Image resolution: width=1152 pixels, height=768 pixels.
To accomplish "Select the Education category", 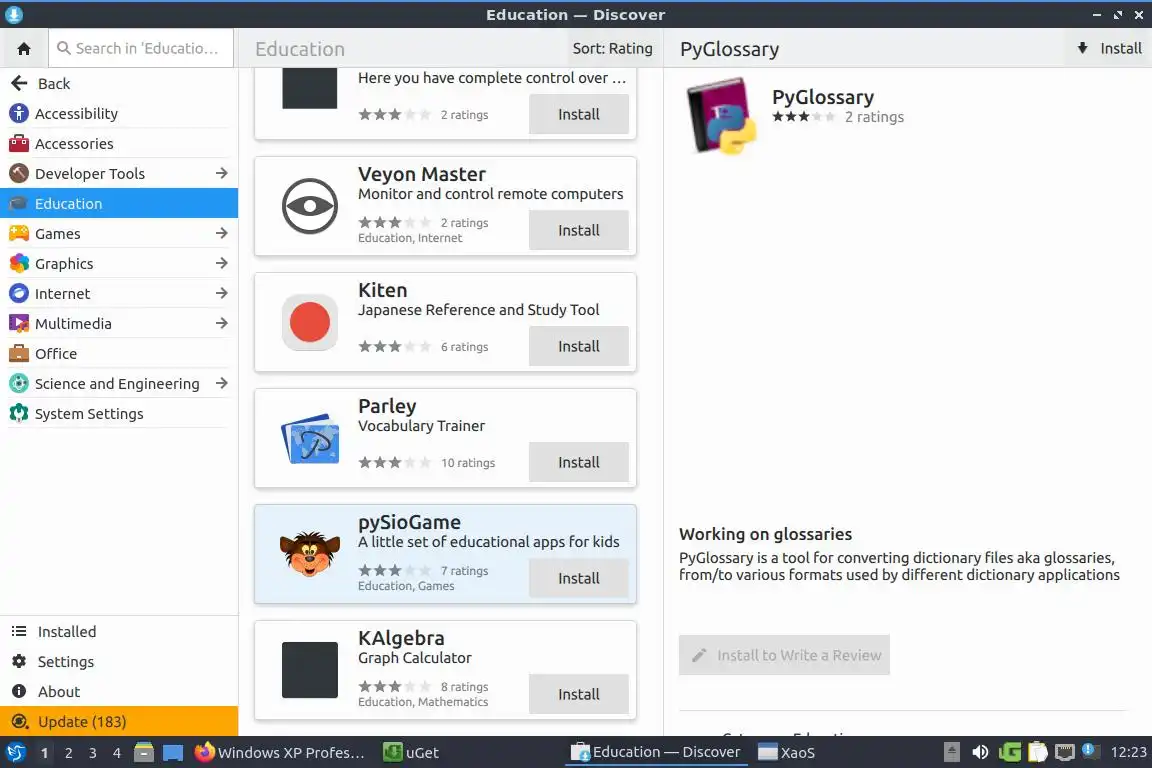I will (119, 204).
